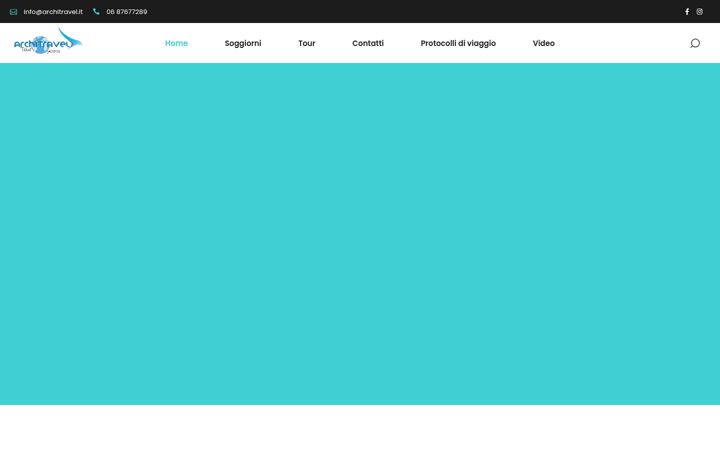
Task: Open the Instagram profile icon
Action: [x=699, y=11]
